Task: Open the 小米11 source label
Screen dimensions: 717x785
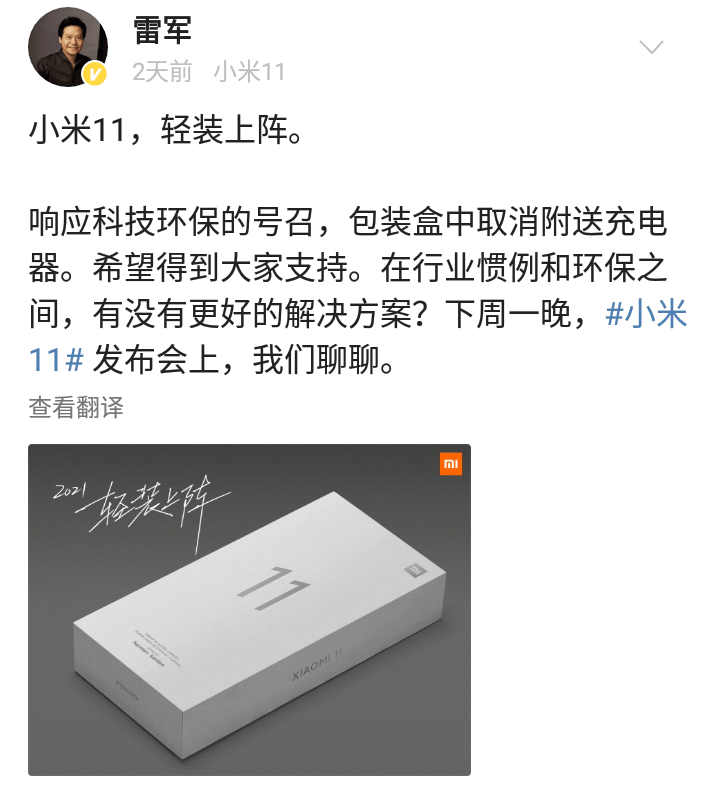Action: pyautogui.click(x=249, y=72)
